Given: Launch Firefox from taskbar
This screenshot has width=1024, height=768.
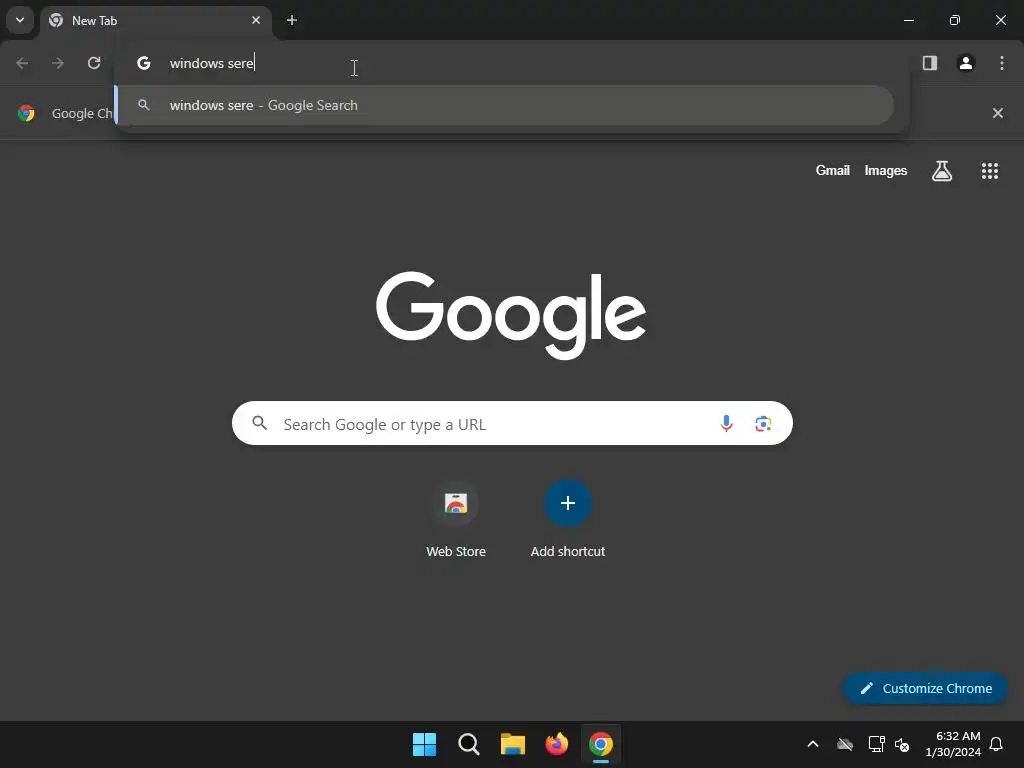Looking at the screenshot, I should 556,744.
